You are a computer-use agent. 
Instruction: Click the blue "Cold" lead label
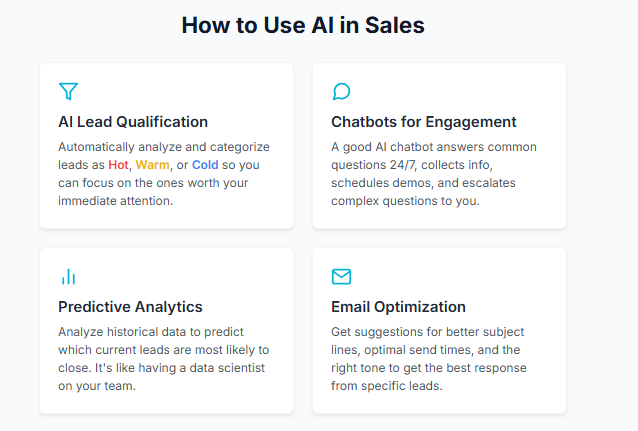pos(205,165)
